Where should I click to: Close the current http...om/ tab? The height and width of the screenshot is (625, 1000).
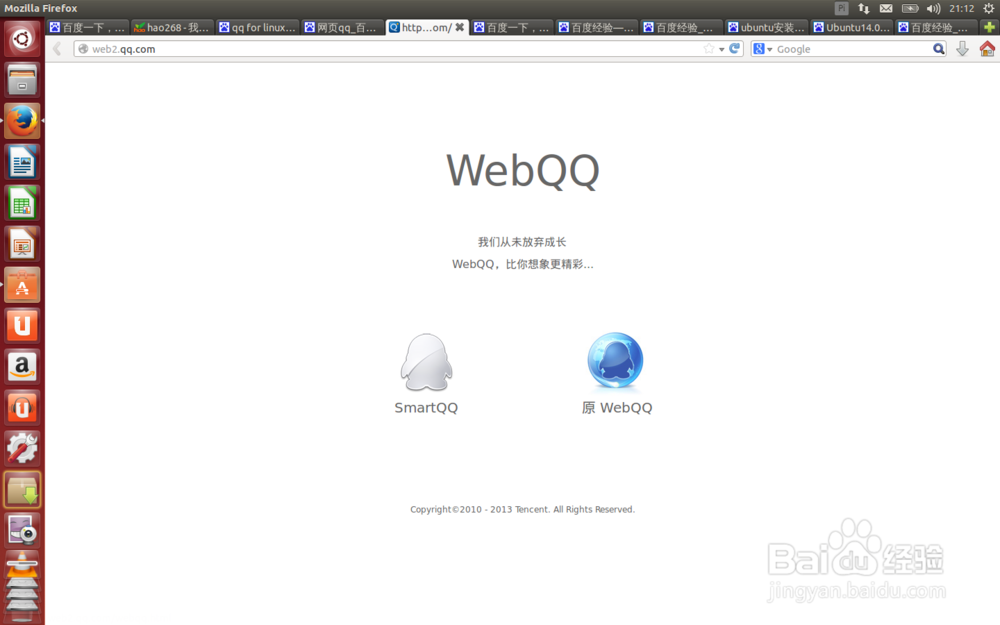pos(459,27)
